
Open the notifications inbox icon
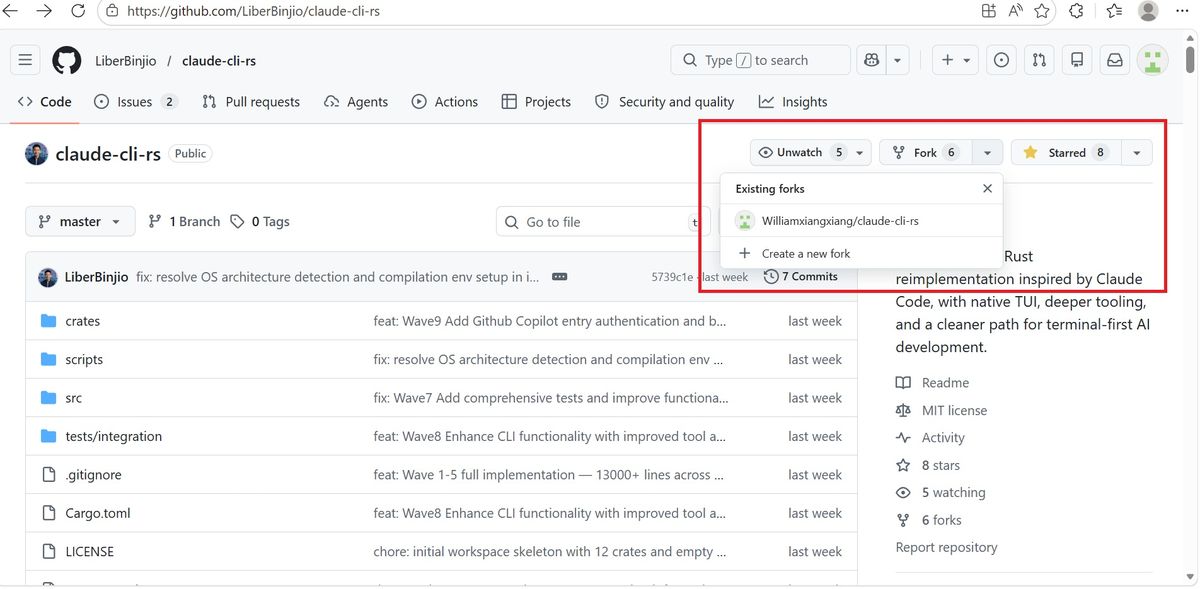(x=1114, y=60)
